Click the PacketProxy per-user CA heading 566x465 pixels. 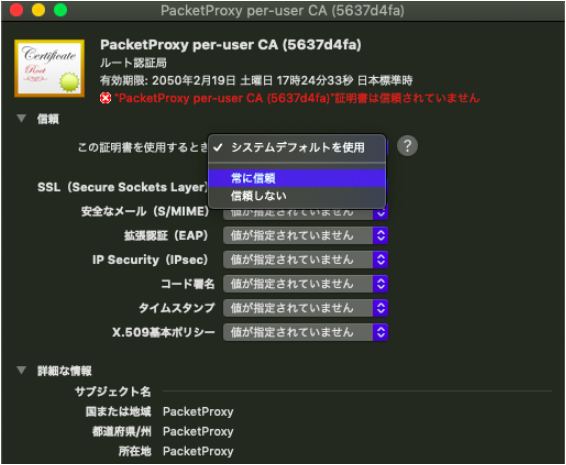231,45
